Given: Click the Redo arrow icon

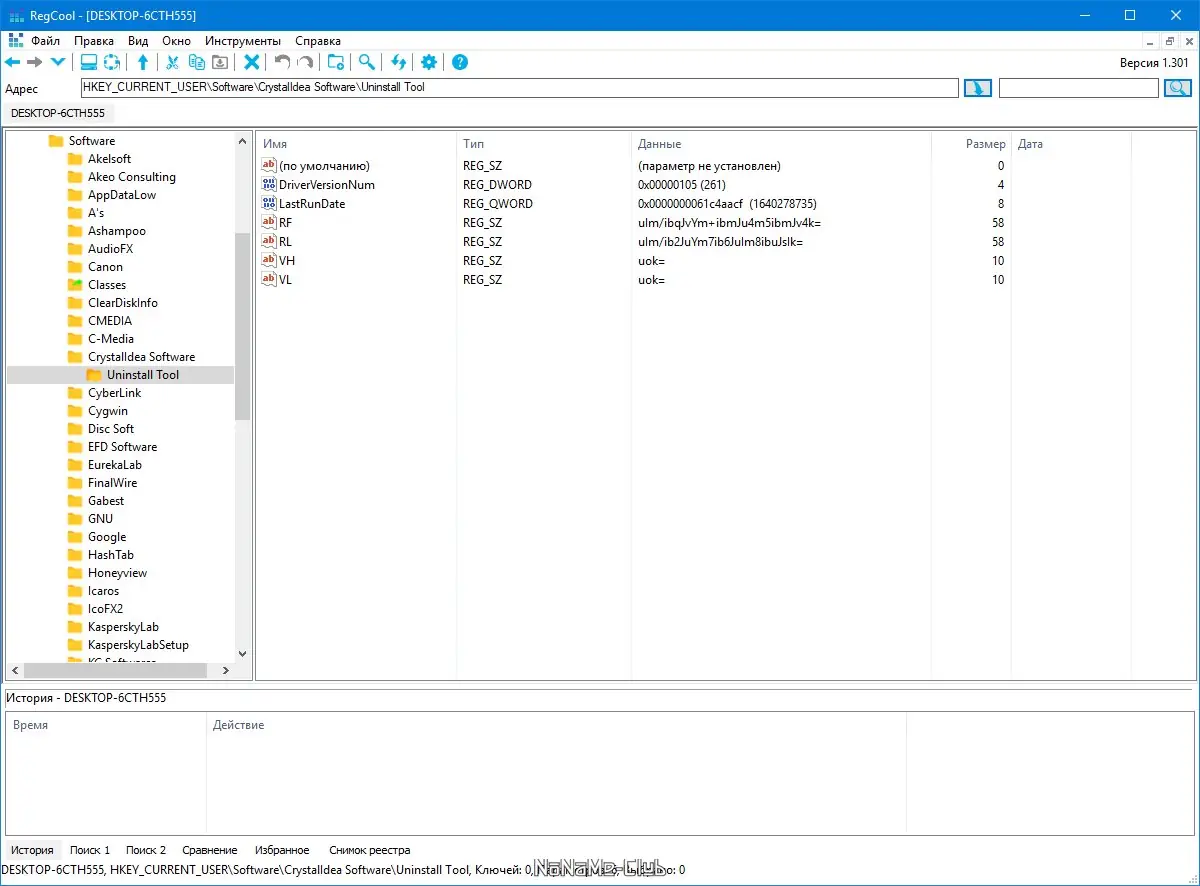Looking at the screenshot, I should point(305,62).
